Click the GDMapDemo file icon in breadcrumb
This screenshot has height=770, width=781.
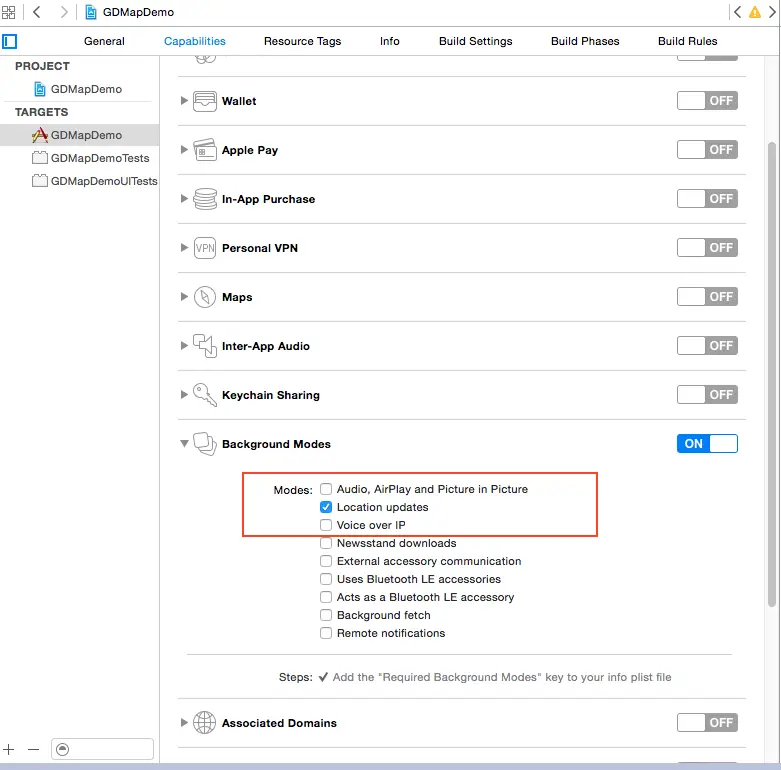pyautogui.click(x=91, y=12)
